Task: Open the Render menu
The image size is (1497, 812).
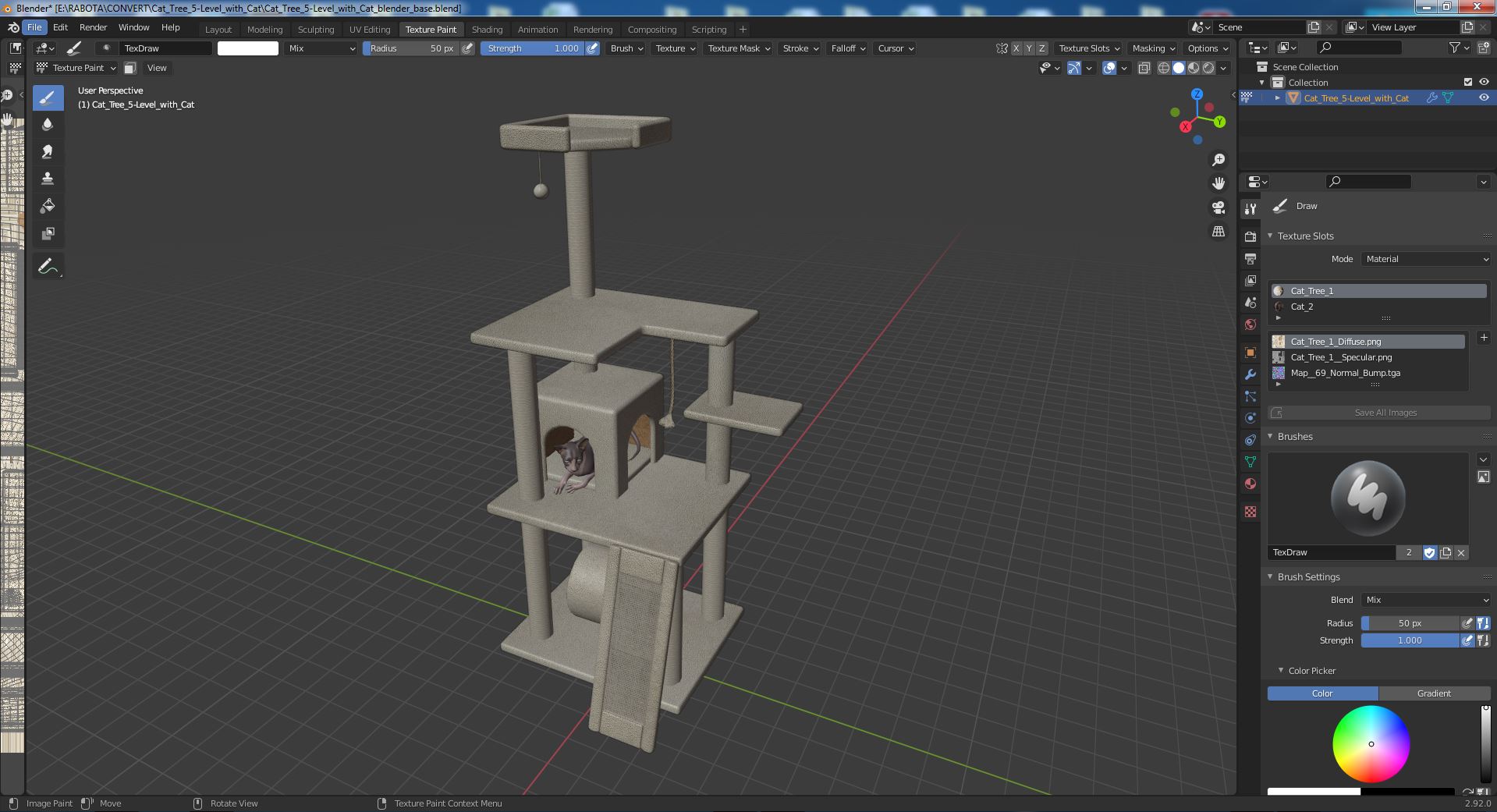Action: click(x=93, y=27)
